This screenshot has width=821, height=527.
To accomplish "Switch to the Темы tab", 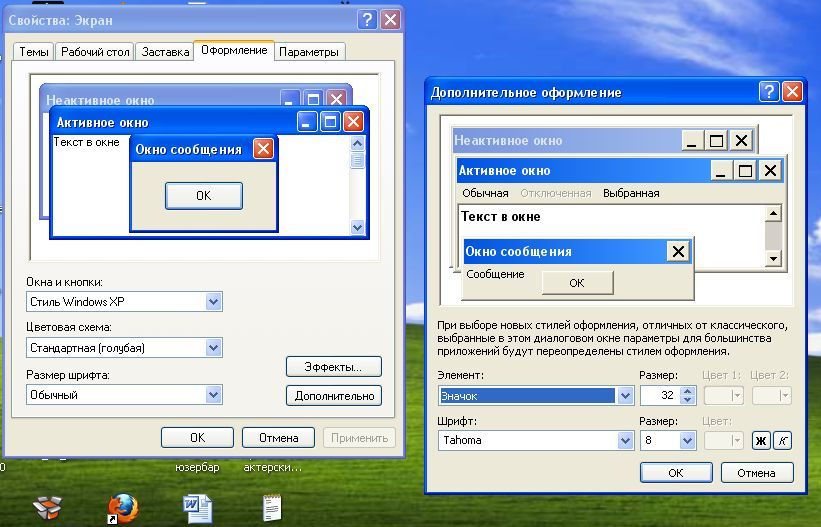I will point(34,52).
